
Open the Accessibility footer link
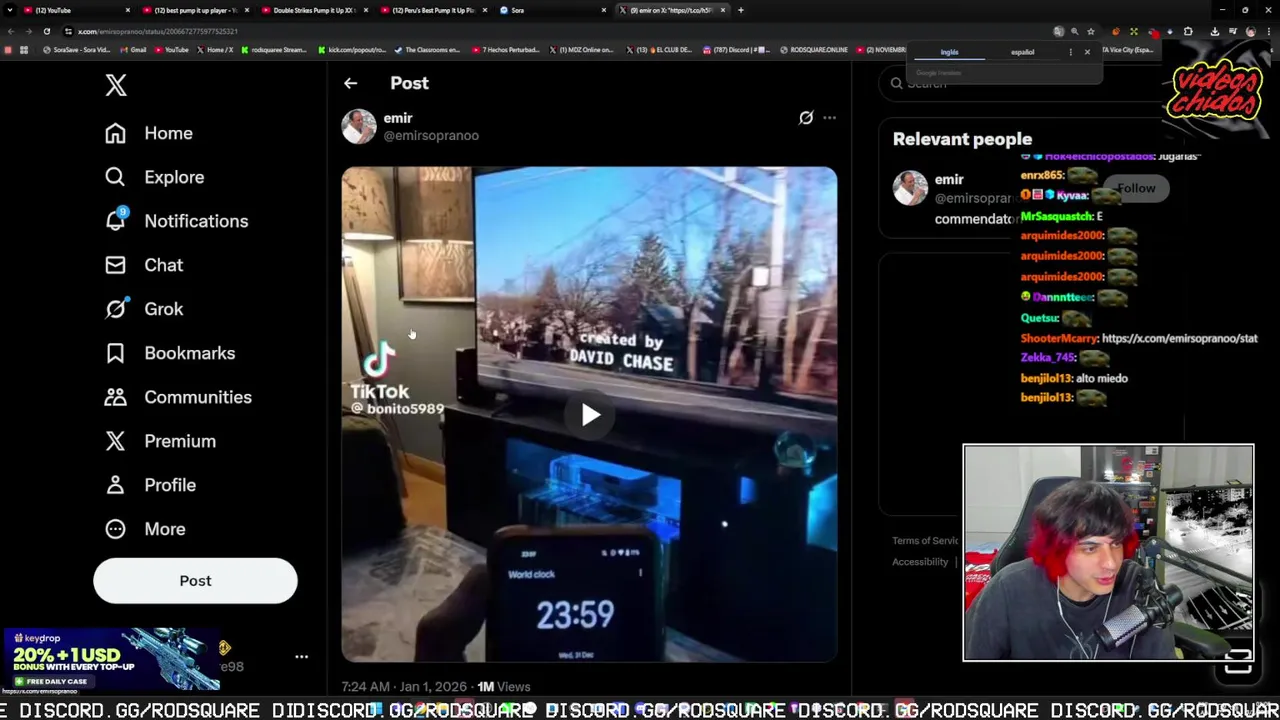click(x=920, y=562)
